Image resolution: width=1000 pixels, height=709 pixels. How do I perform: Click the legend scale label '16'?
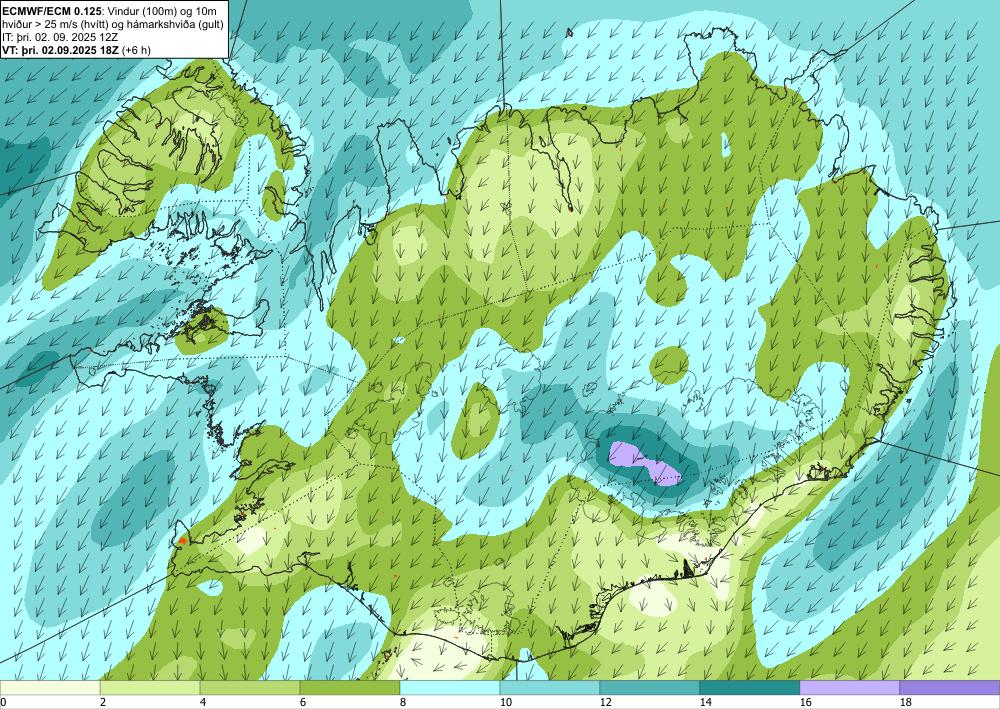pos(805,702)
